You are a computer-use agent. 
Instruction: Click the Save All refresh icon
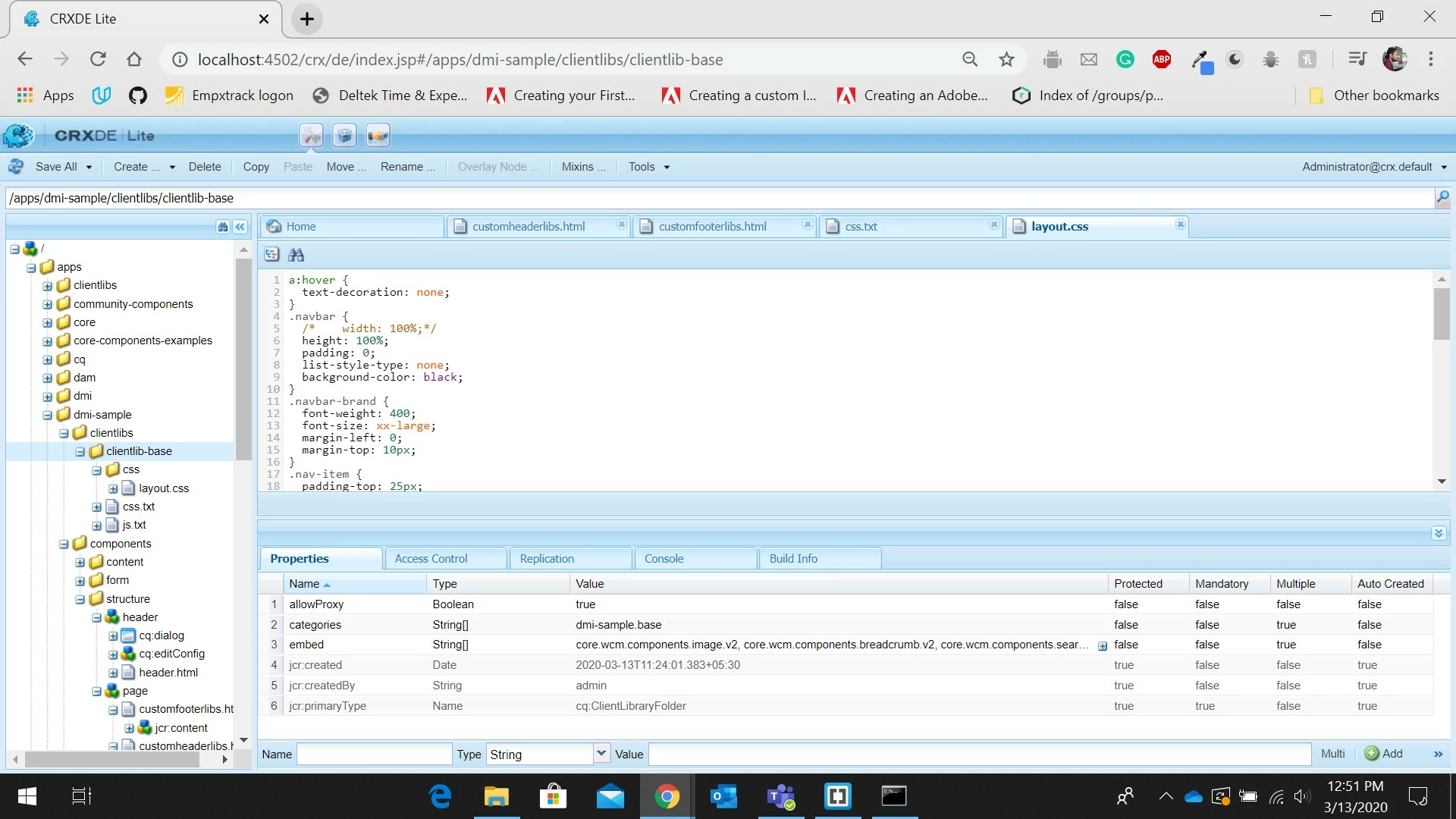pyautogui.click(x=16, y=167)
